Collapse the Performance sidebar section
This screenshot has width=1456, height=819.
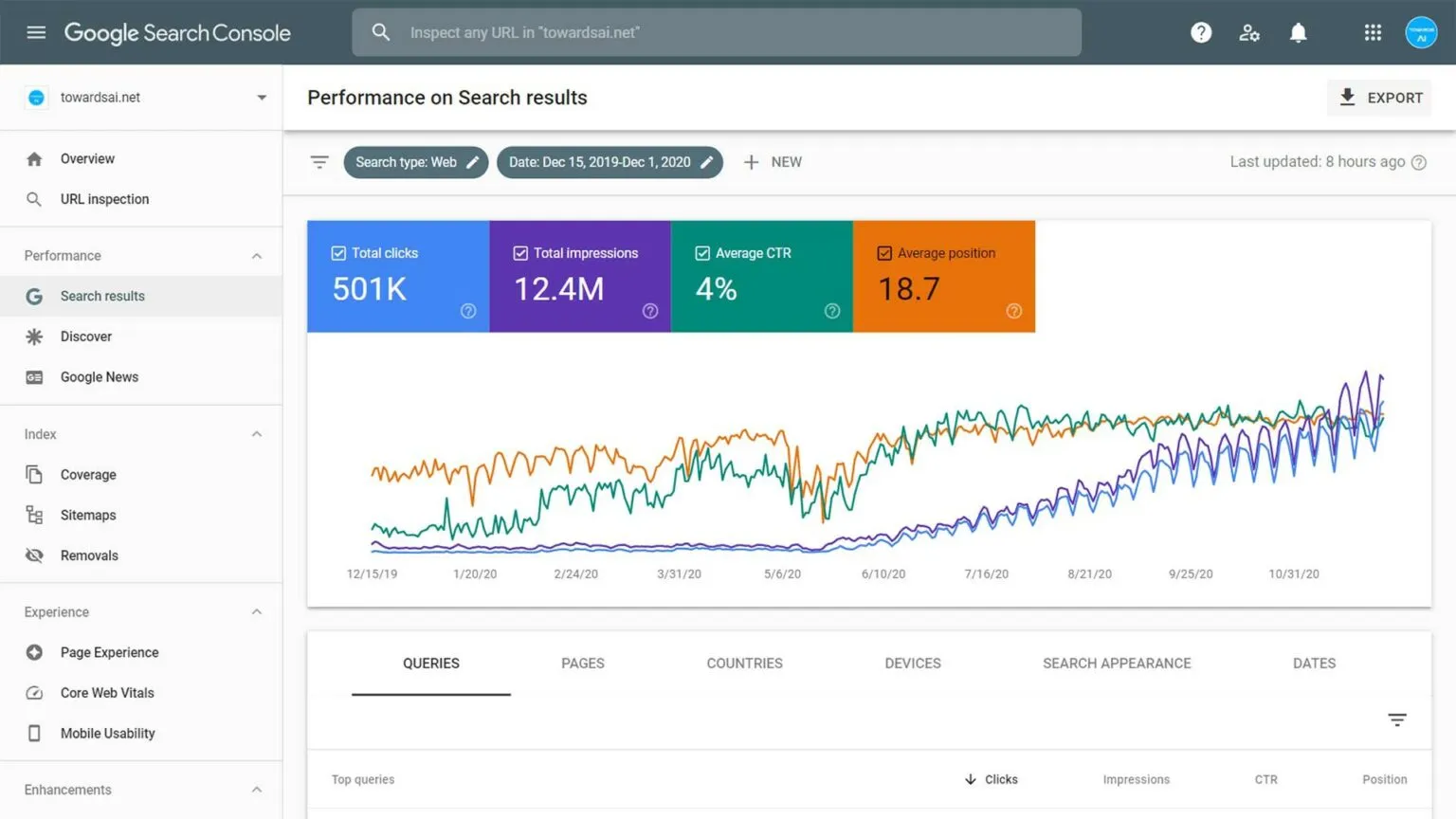[x=256, y=256]
